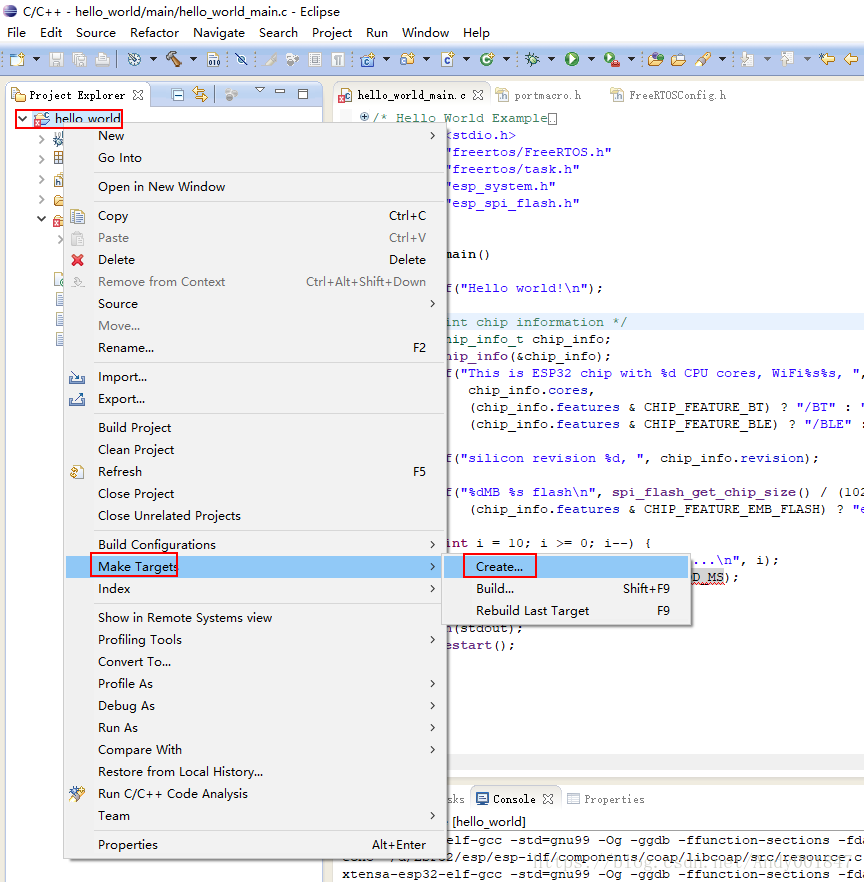864x882 pixels.
Task: Expand the folded Hello World Example comment
Action: pos(364,117)
